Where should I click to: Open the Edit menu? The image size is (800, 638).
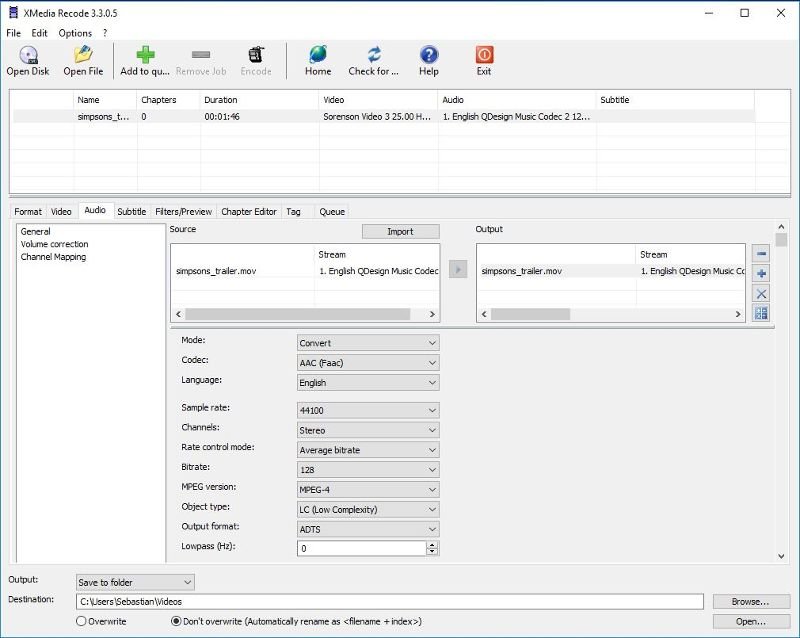pyautogui.click(x=39, y=33)
